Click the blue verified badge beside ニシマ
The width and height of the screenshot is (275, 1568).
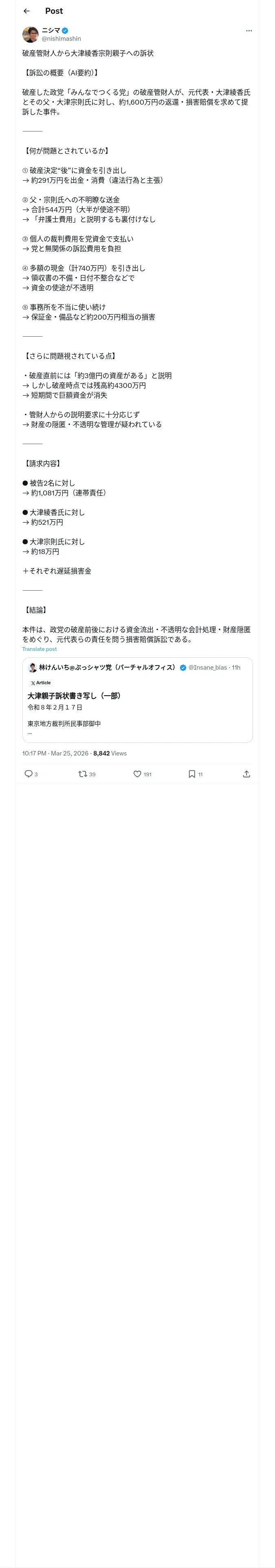click(x=65, y=31)
